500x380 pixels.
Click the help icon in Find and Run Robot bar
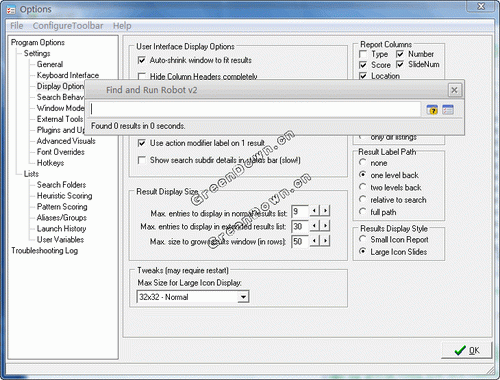(432, 110)
